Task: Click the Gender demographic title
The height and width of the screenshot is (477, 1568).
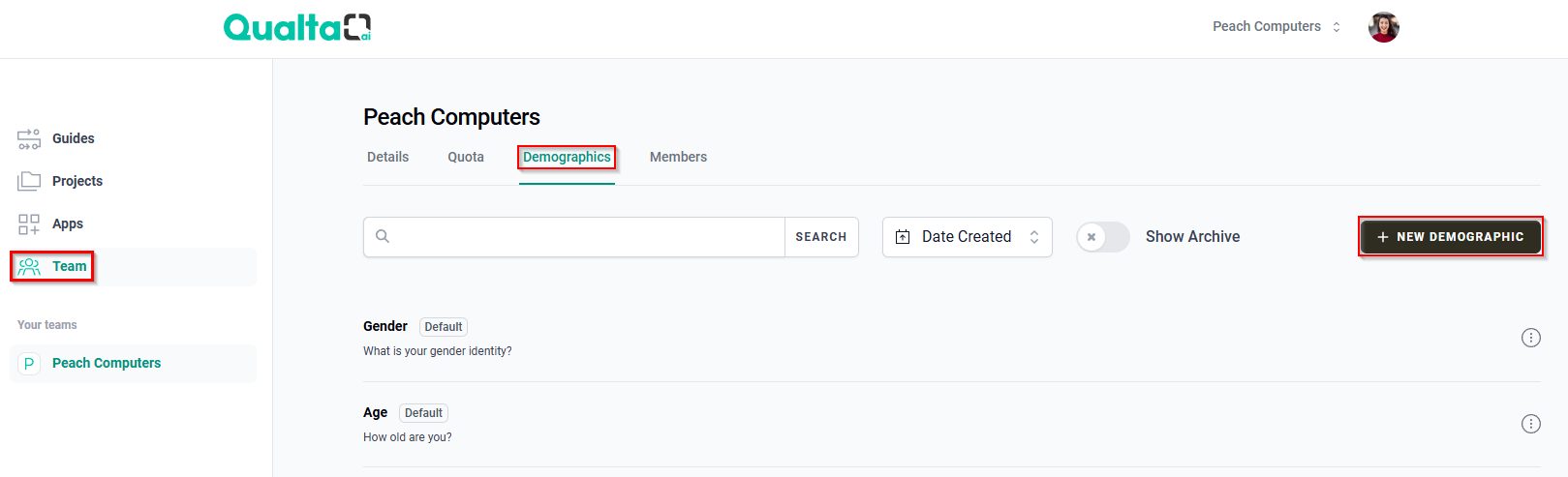Action: [385, 326]
